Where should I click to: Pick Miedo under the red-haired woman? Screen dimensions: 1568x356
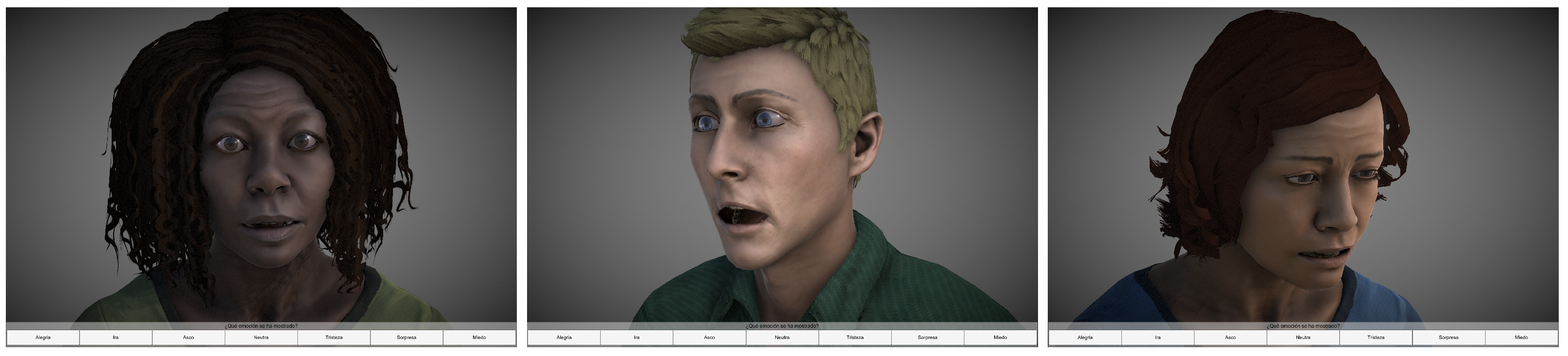(1522, 337)
